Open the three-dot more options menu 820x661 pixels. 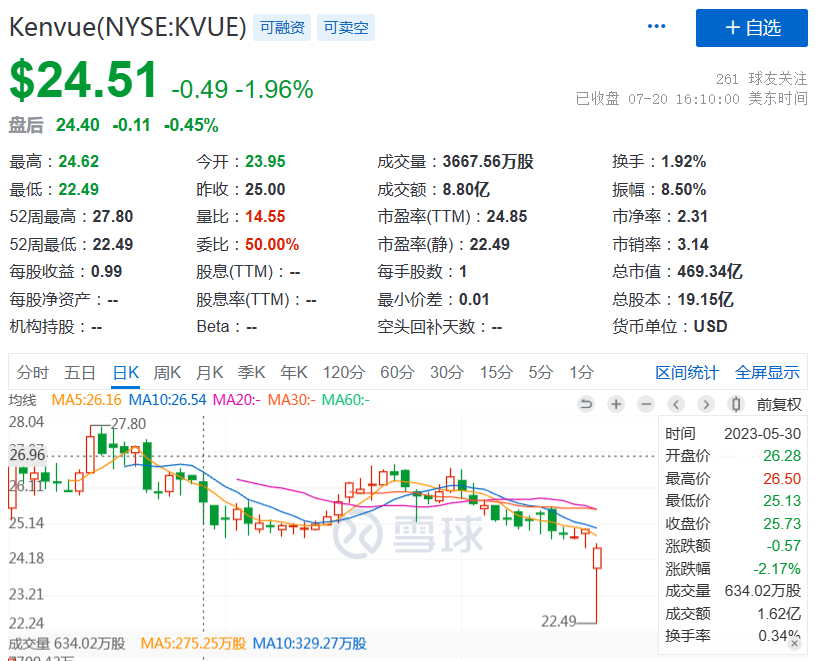click(656, 26)
